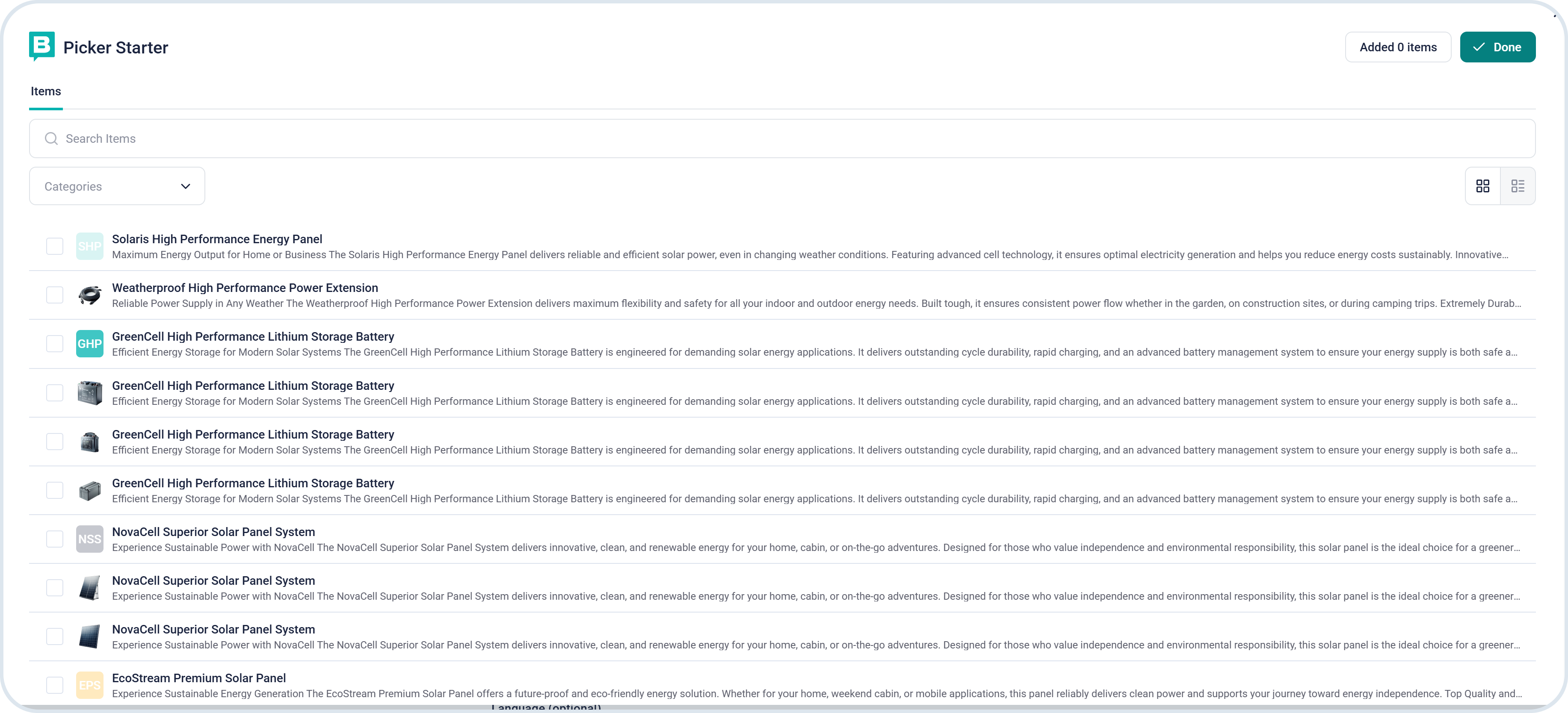1568x713 pixels.
Task: Select the EcoStream Premium Solar Panel checkbox
Action: tap(55, 685)
